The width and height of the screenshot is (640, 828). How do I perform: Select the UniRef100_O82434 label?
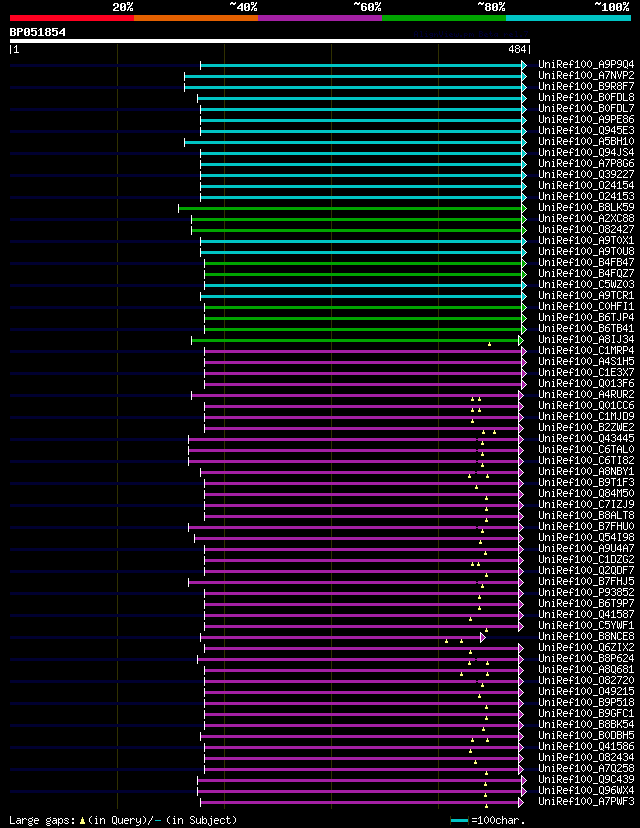click(x=586, y=758)
